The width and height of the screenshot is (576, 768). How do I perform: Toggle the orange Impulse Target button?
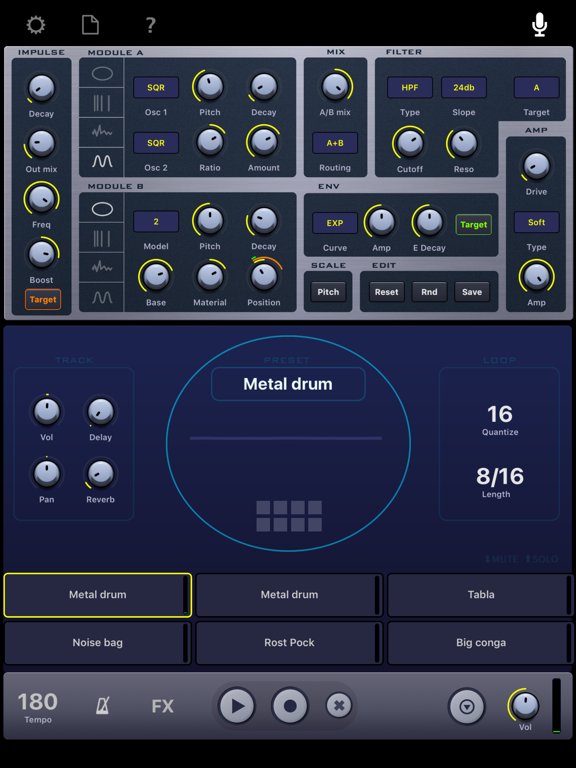43,299
